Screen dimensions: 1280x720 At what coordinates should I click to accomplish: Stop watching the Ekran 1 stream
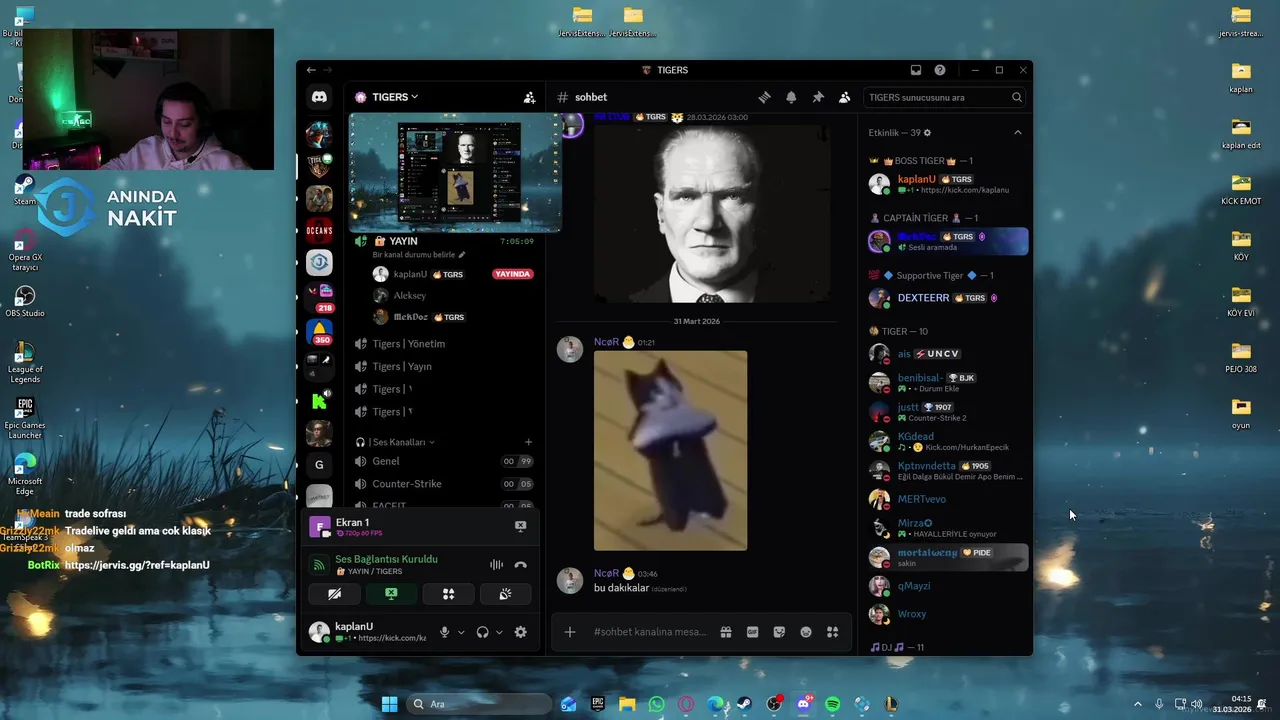click(520, 525)
